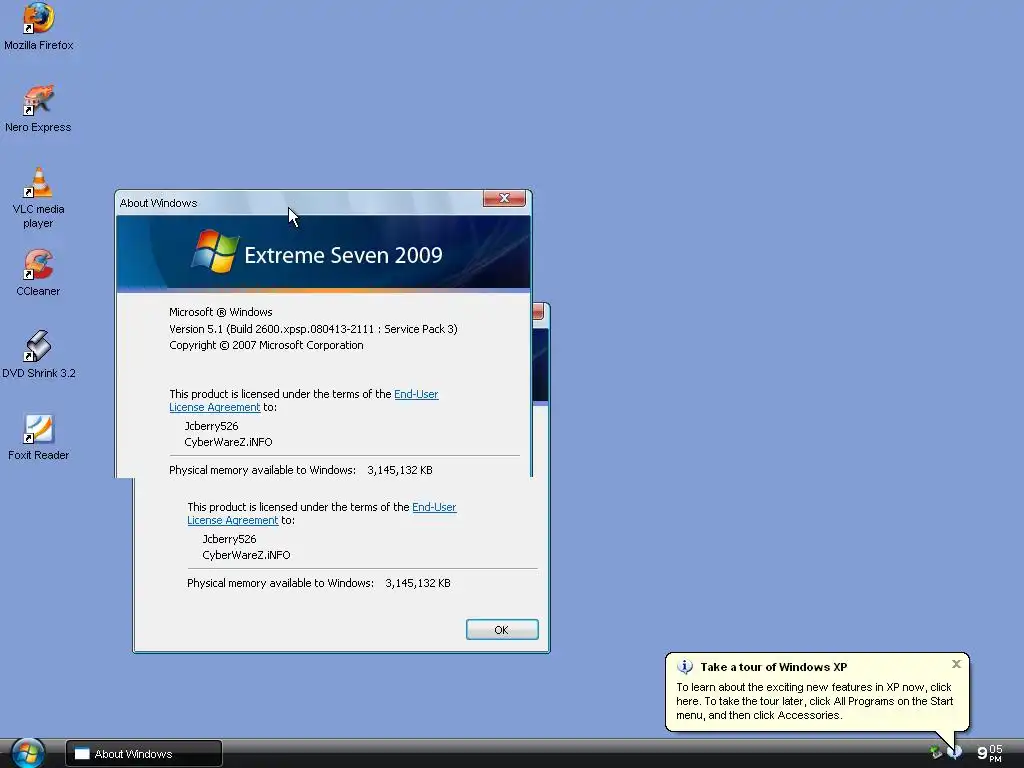Click the tour balloon's 'To learn about' message
The width and height of the screenshot is (1024, 768).
coord(814,701)
